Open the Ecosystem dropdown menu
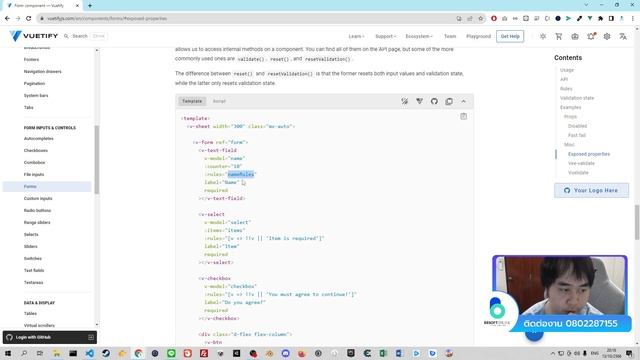 419,36
